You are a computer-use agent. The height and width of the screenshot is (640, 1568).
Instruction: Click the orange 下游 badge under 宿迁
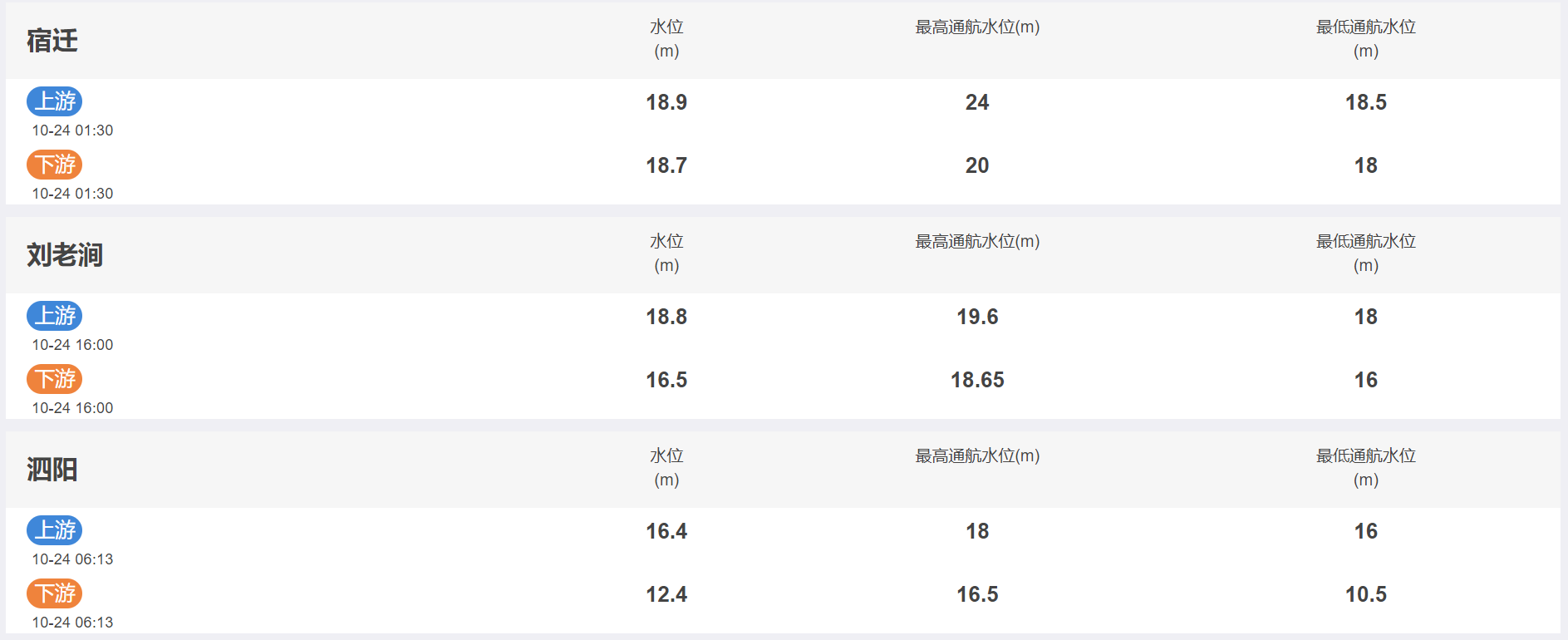click(x=54, y=165)
